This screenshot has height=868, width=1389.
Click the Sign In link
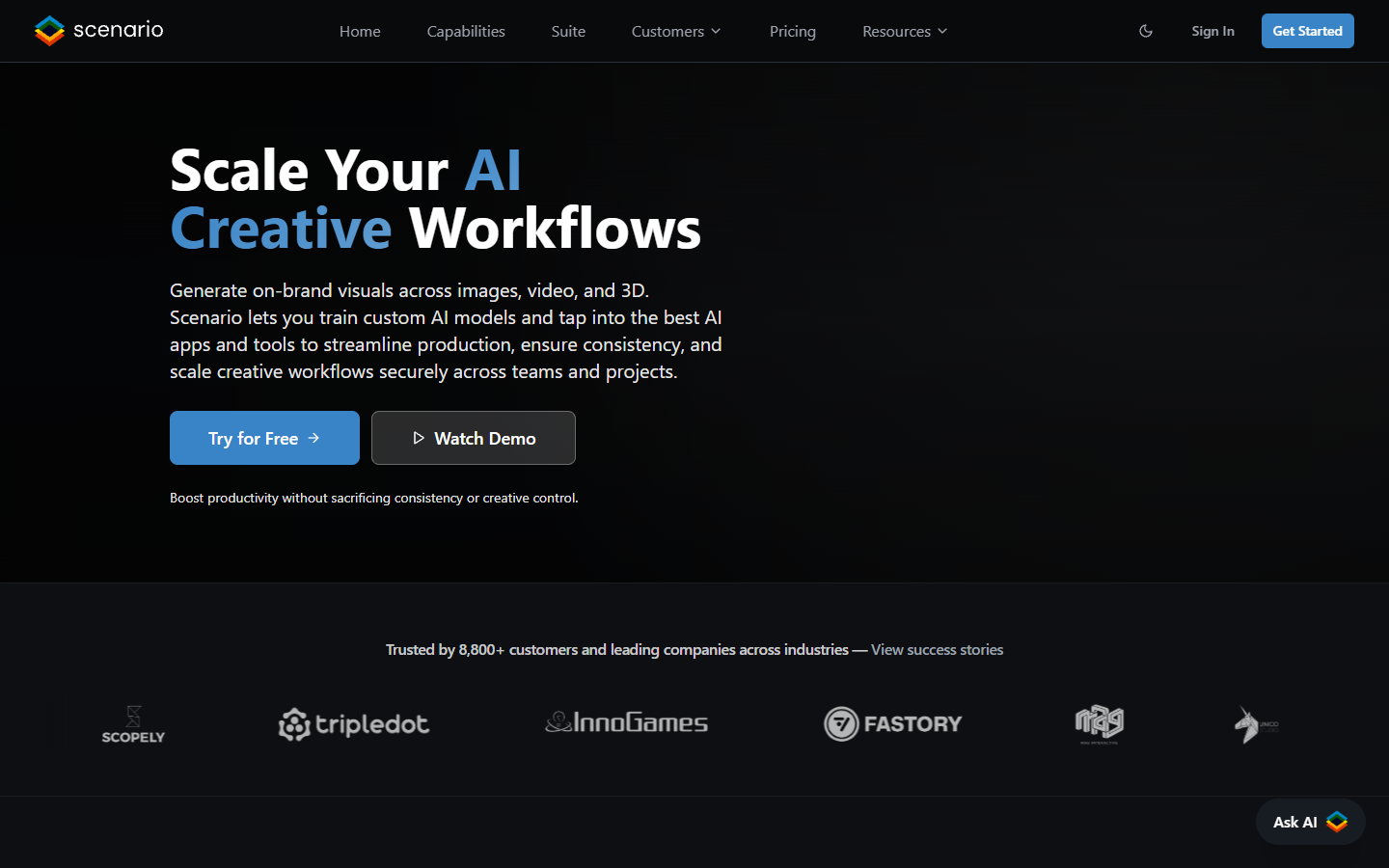click(x=1212, y=31)
